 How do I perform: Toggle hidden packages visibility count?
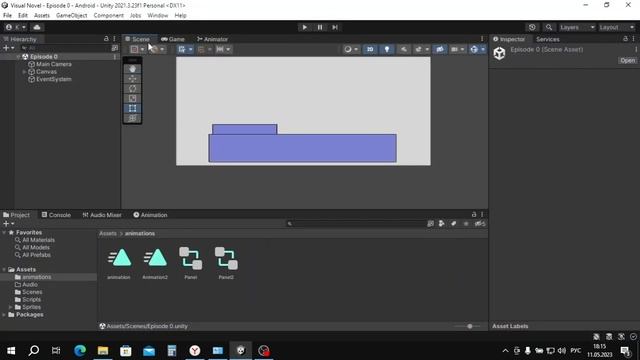pos(480,224)
